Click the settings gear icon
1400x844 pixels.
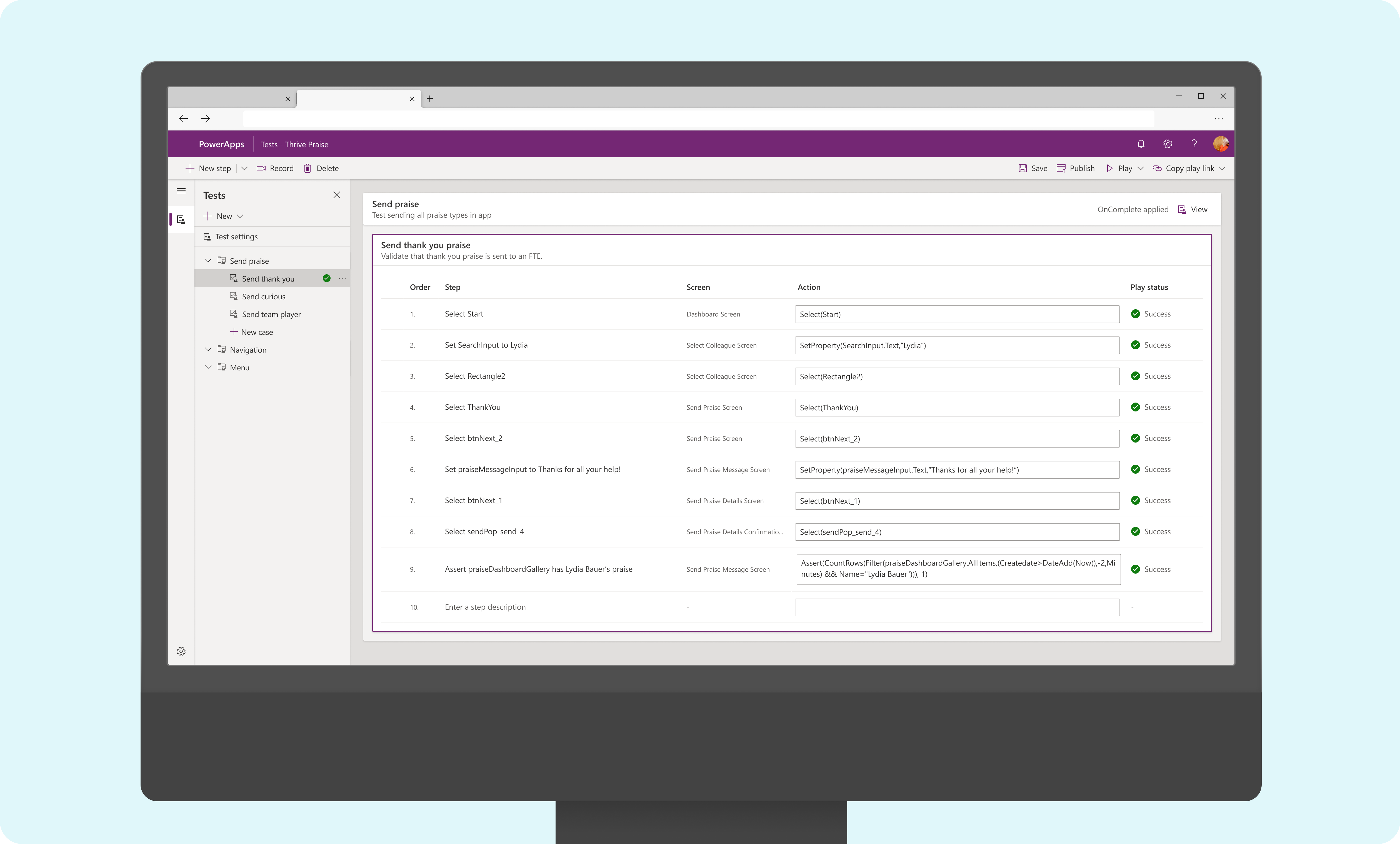pyautogui.click(x=181, y=651)
